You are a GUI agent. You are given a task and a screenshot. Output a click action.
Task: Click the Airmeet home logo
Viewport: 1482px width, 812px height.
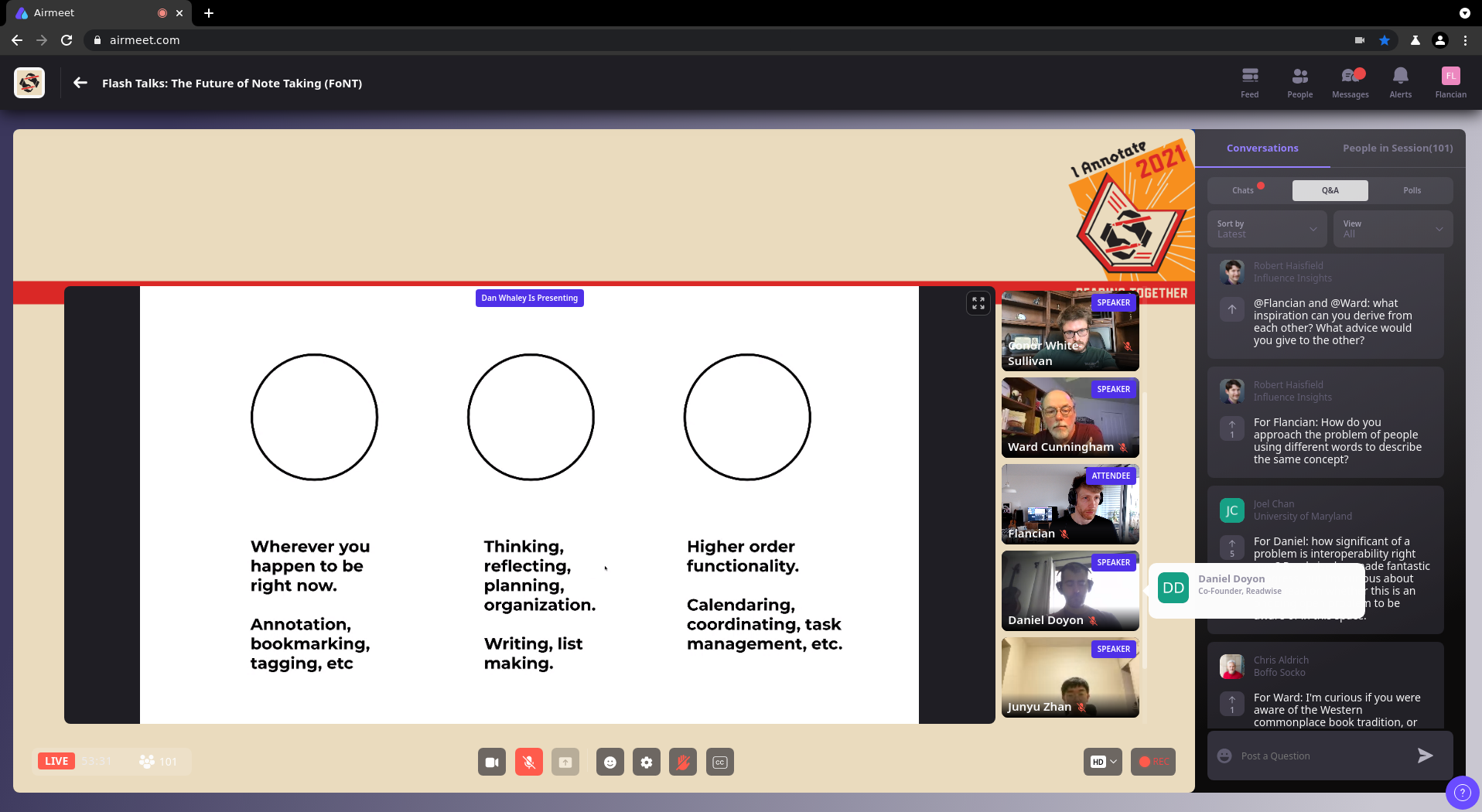(x=29, y=83)
